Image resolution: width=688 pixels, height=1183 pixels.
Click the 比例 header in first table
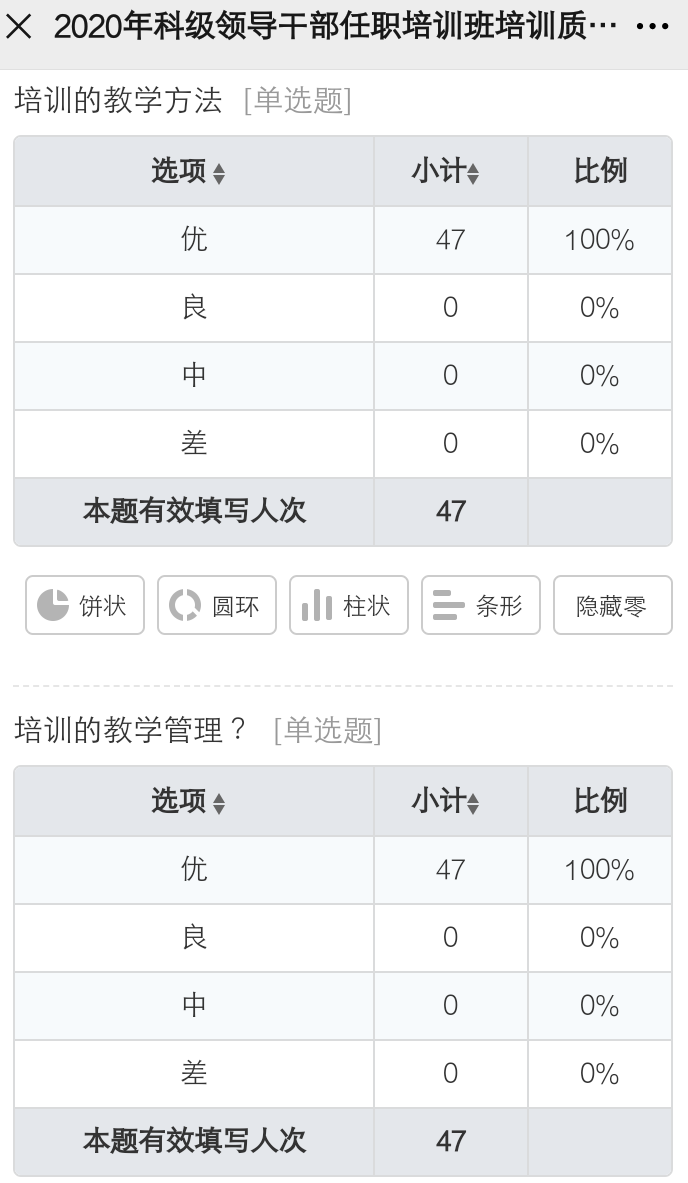click(x=600, y=172)
